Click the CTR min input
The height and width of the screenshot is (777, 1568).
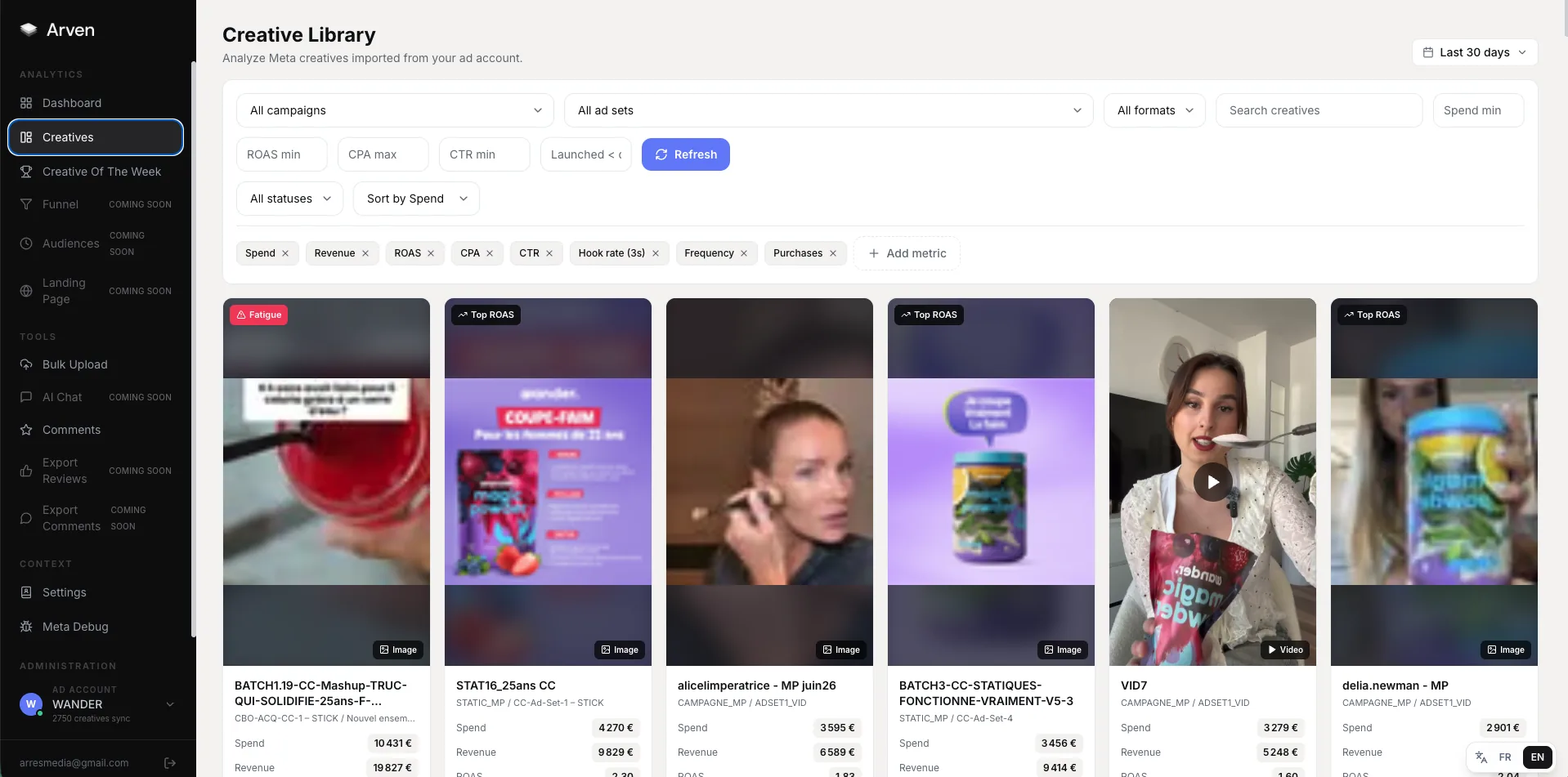coord(485,154)
